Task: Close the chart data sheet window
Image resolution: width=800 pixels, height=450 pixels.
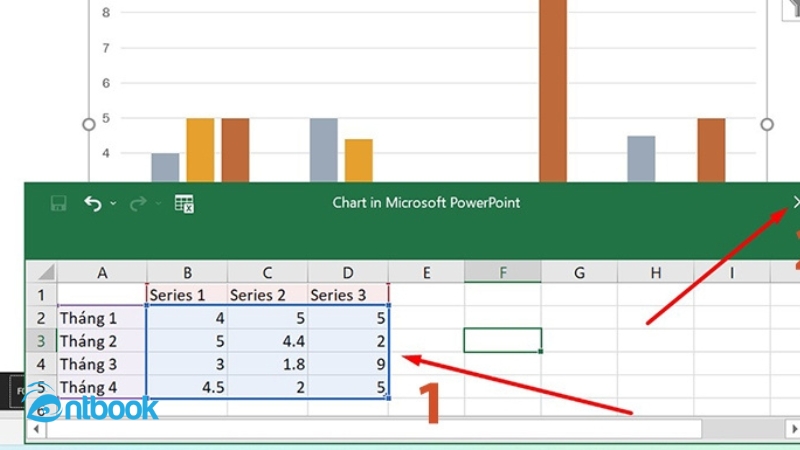Action: 795,202
